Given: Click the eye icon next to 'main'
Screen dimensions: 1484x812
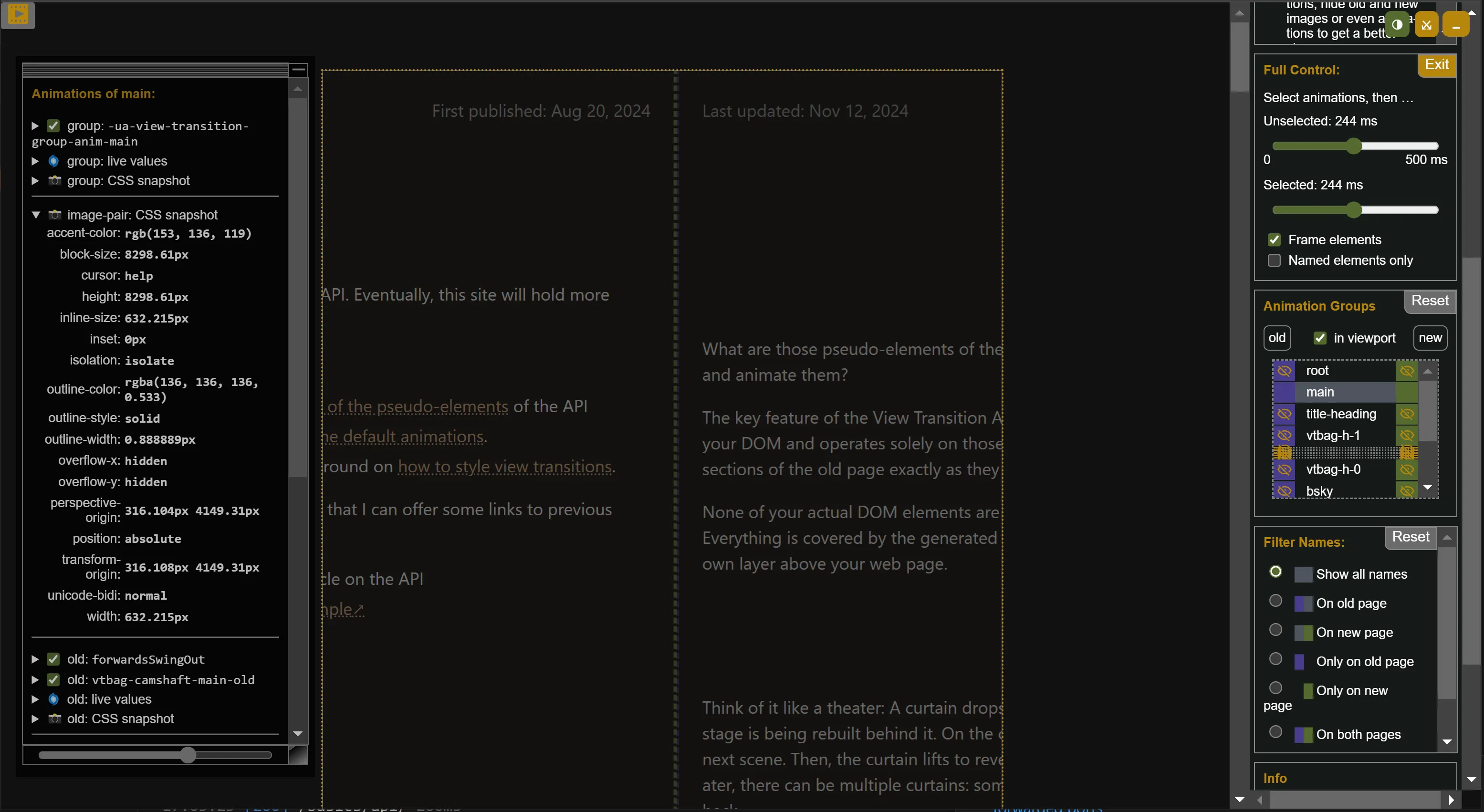Looking at the screenshot, I should coord(1284,392).
